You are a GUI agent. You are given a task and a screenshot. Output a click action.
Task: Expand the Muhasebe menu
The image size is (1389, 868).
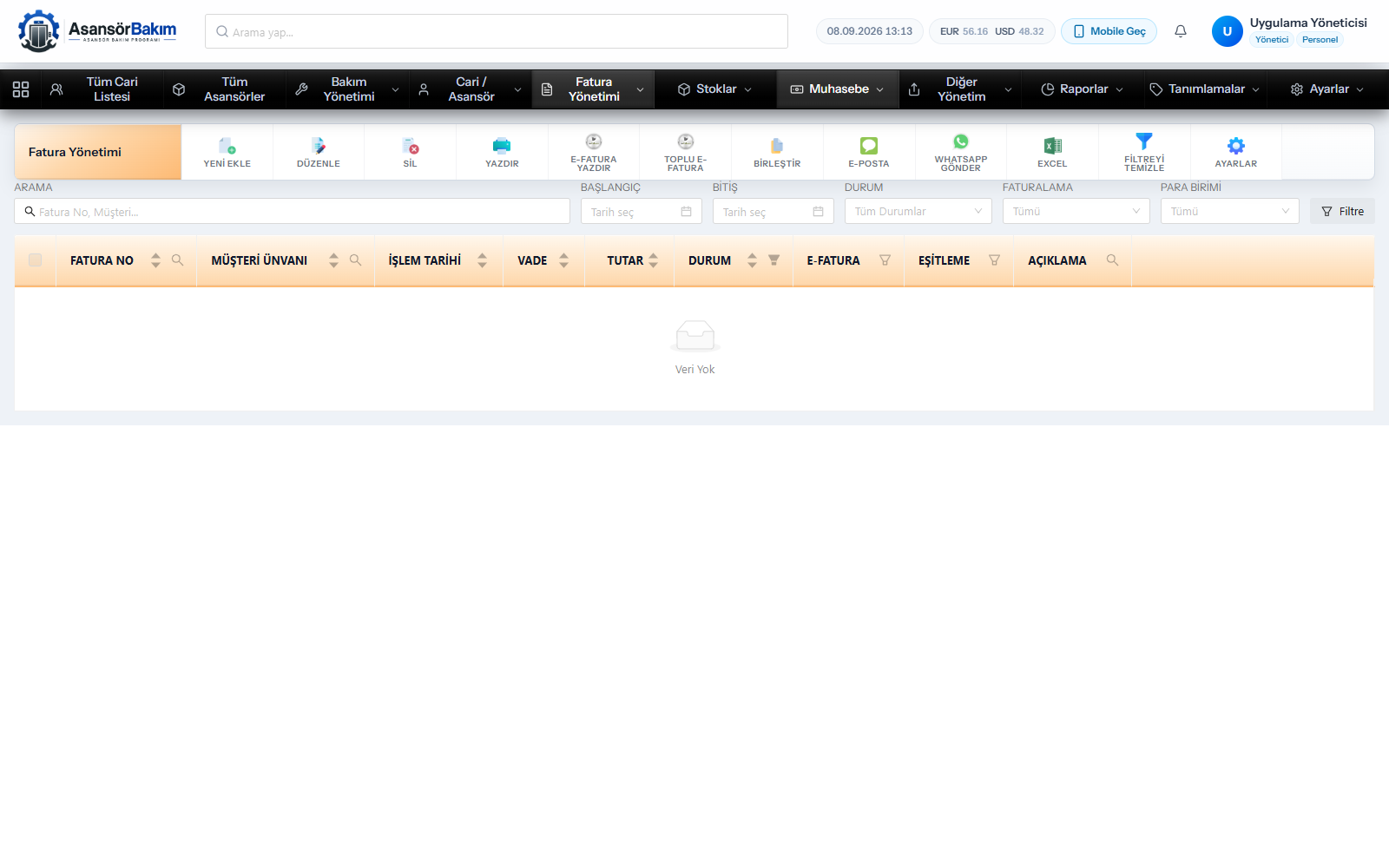pos(838,89)
